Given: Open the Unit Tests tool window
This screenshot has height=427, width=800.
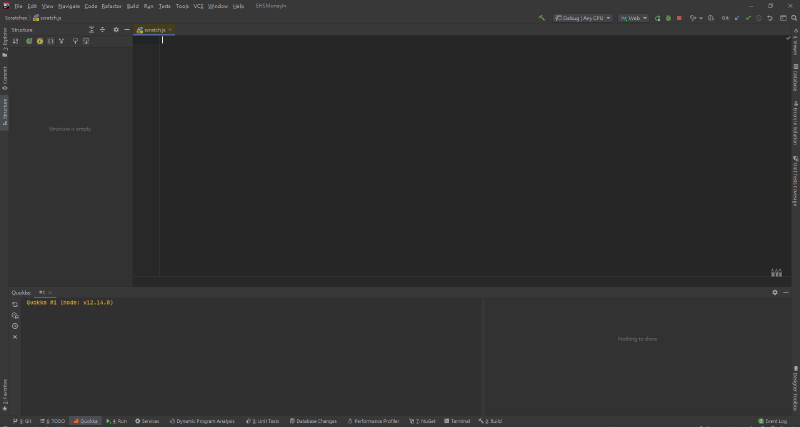Looking at the screenshot, I should click(264, 421).
